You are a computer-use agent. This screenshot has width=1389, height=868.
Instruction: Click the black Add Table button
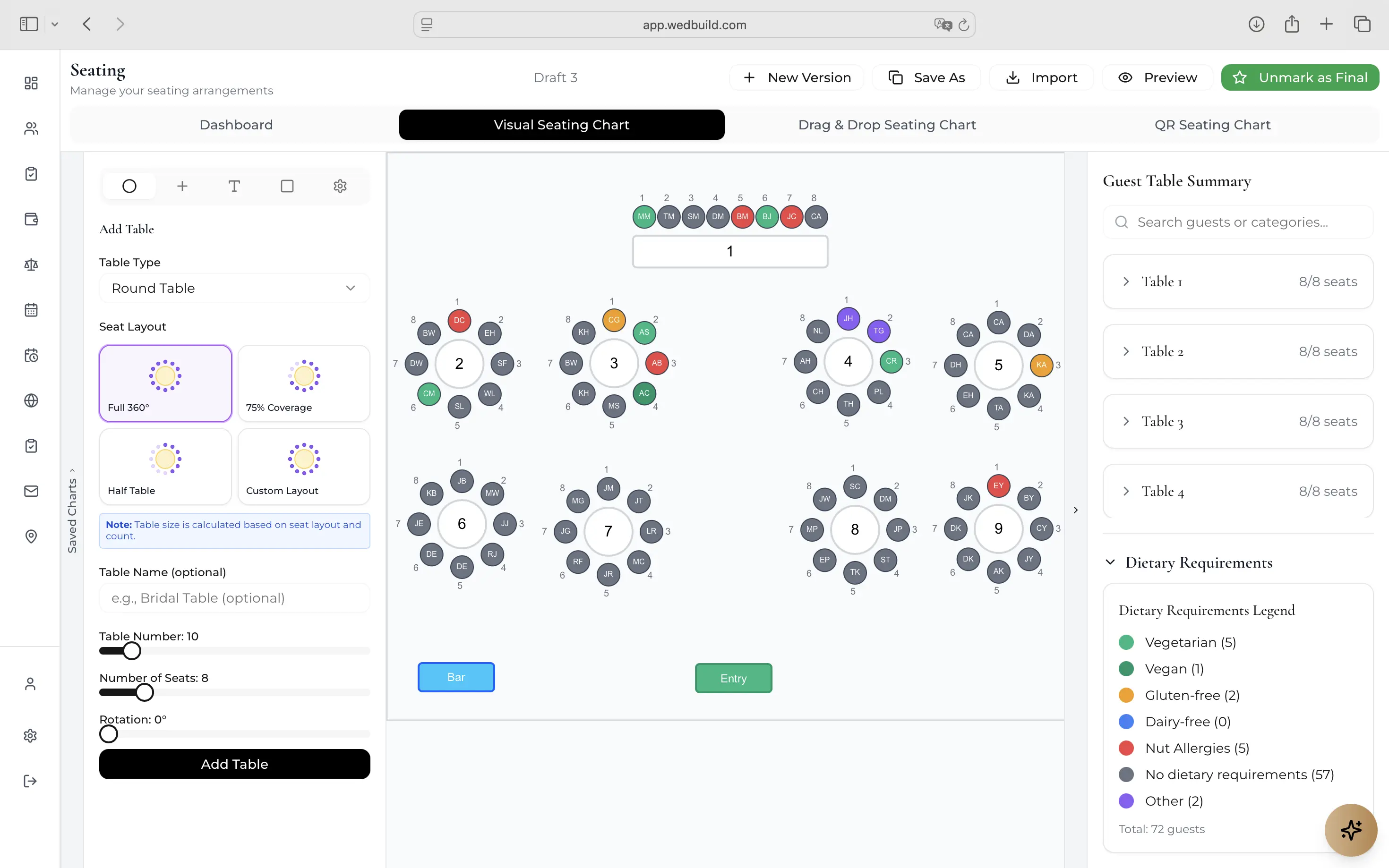click(x=234, y=764)
